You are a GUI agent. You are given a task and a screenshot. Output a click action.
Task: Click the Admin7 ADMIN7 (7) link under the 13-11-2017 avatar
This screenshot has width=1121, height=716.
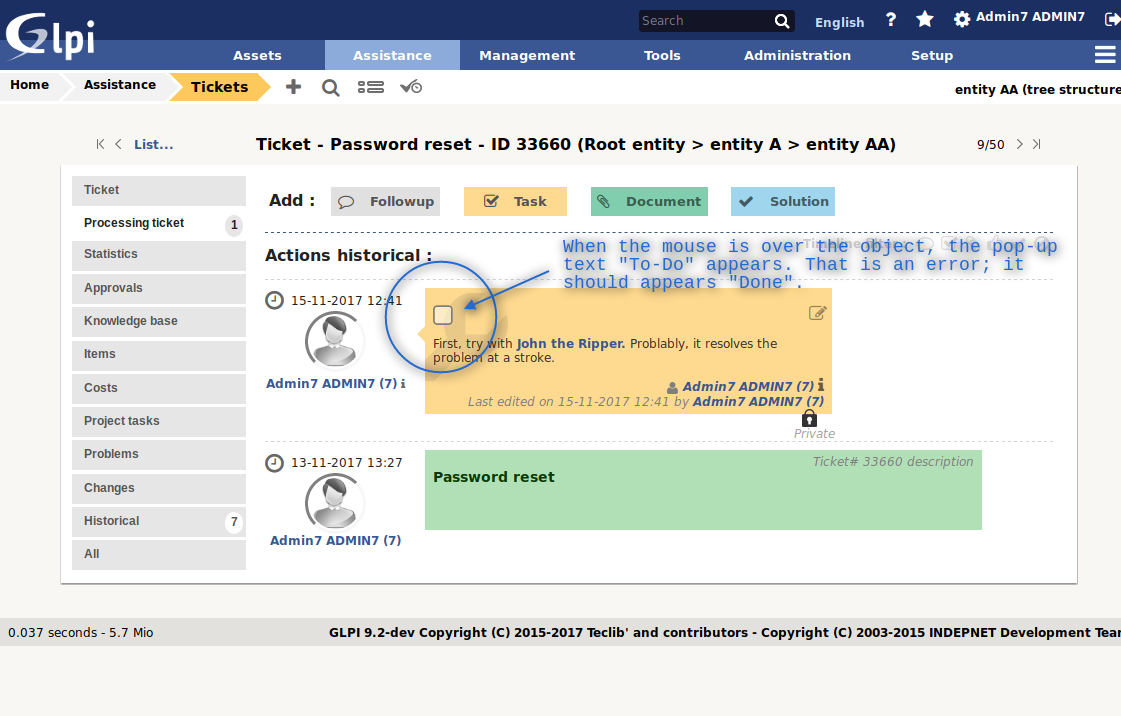click(335, 541)
